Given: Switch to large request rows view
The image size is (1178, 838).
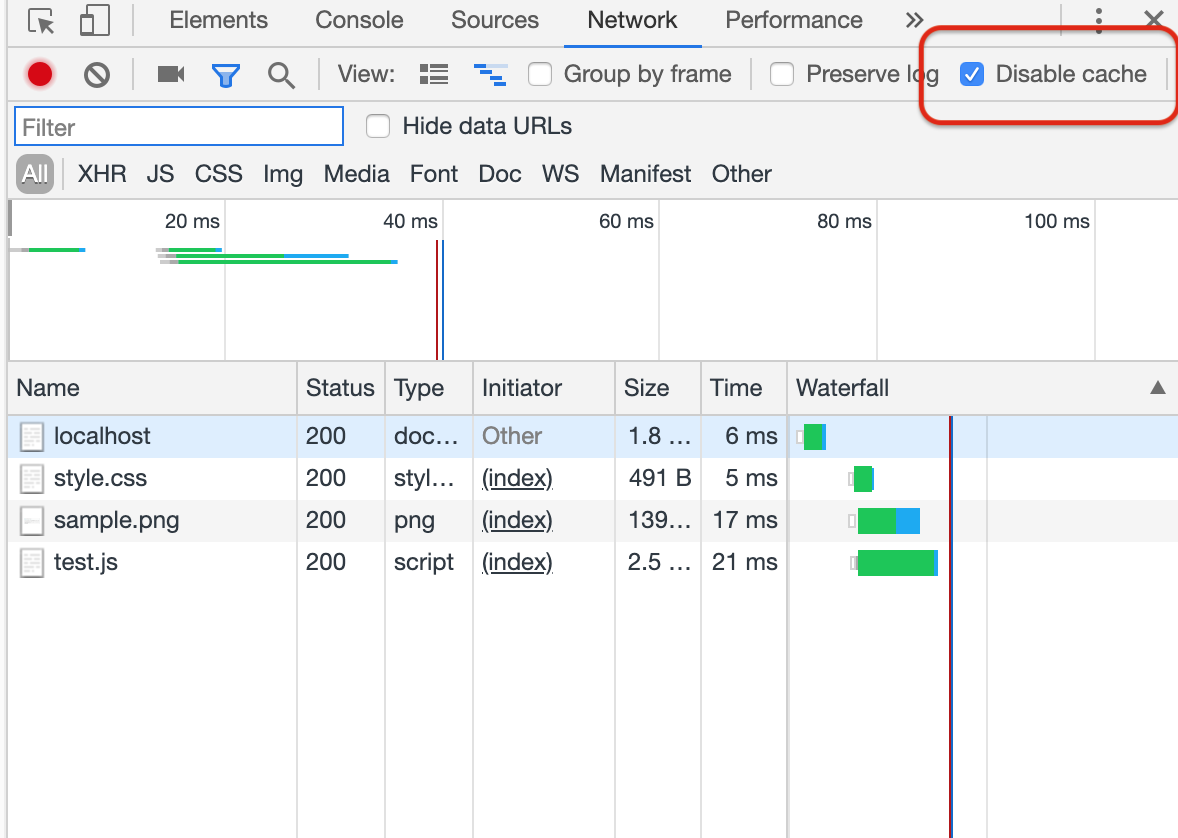Looking at the screenshot, I should click(434, 74).
